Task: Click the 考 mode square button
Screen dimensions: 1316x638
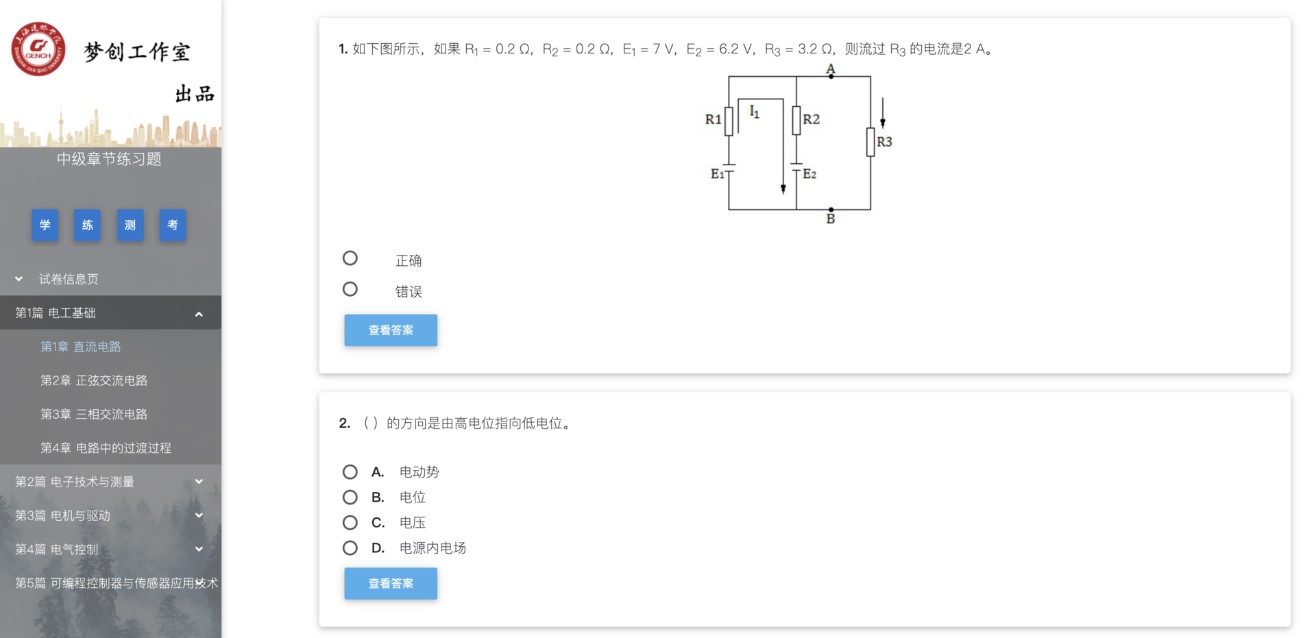Action: pyautogui.click(x=173, y=225)
